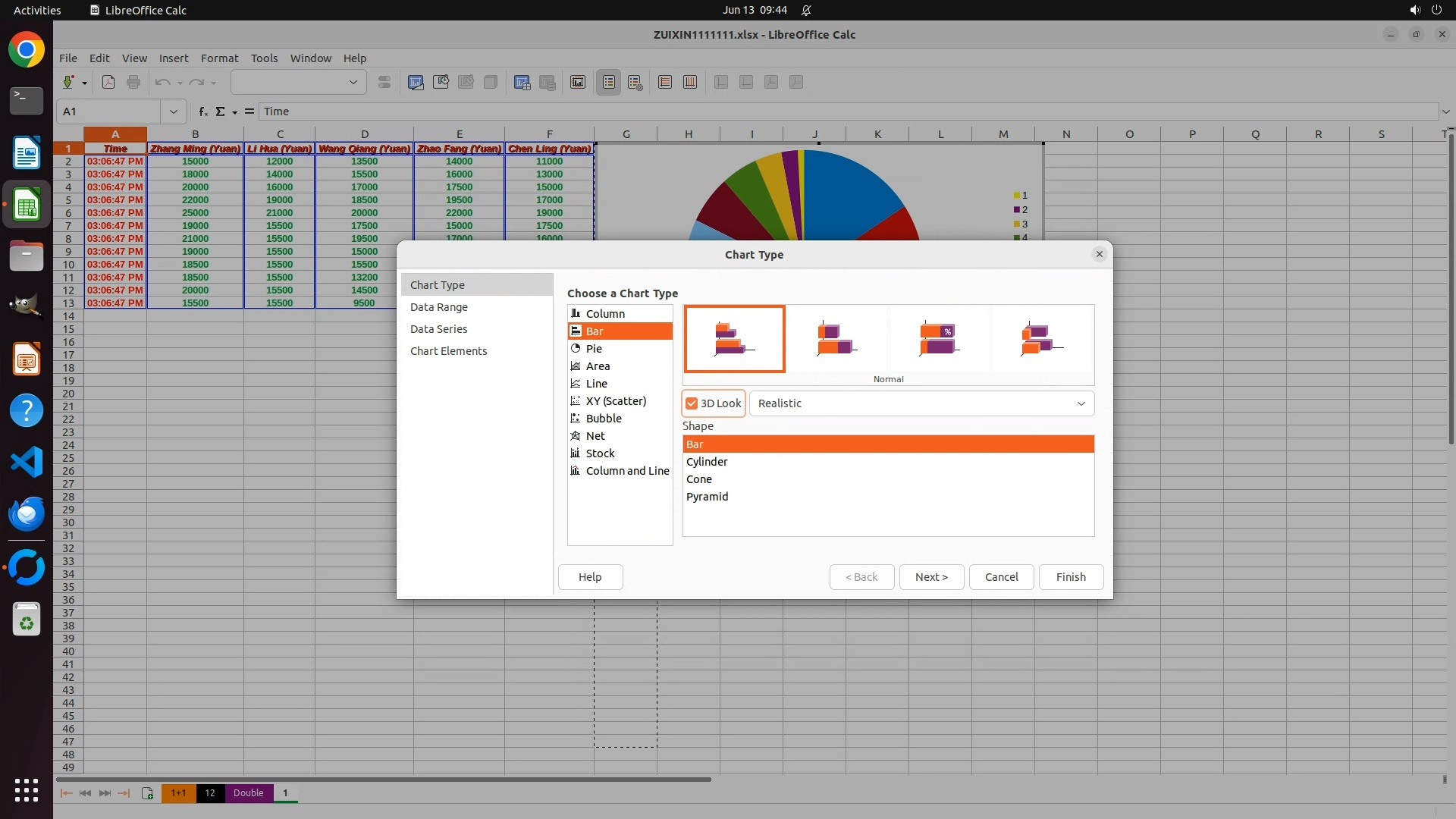Choose the XY (Scatter) chart type
This screenshot has height=819, width=1456.
pyautogui.click(x=616, y=401)
